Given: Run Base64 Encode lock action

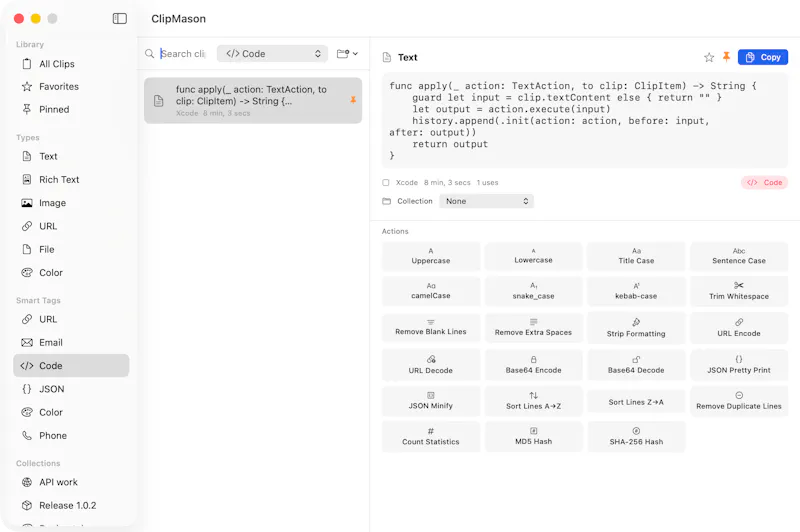Looking at the screenshot, I should point(533,365).
